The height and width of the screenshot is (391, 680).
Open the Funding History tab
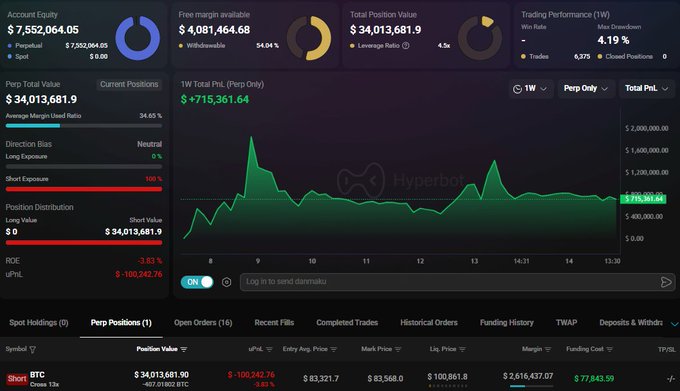pyautogui.click(x=507, y=323)
